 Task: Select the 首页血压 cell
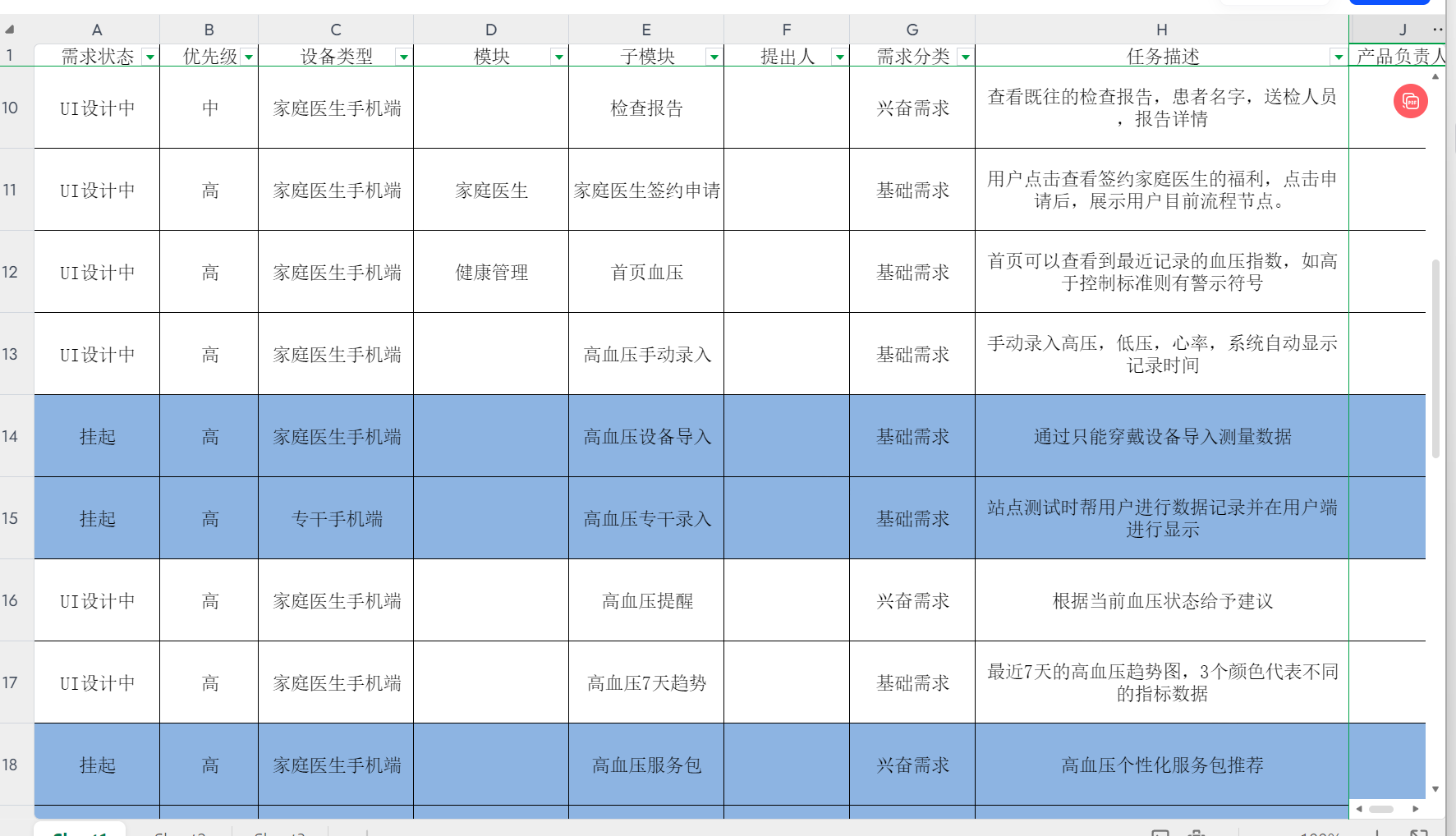point(646,272)
